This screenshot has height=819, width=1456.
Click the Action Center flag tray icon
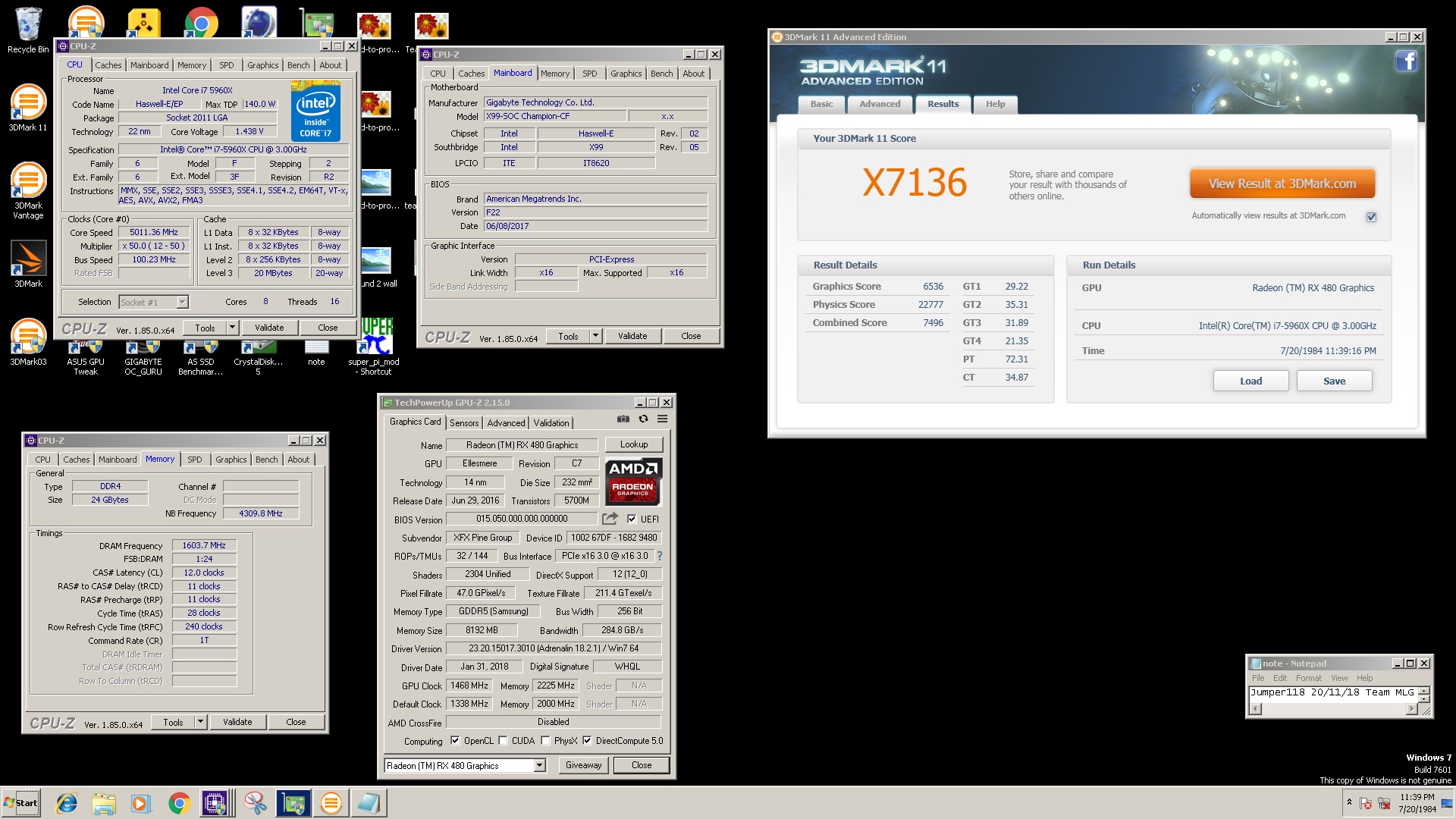click(1366, 803)
